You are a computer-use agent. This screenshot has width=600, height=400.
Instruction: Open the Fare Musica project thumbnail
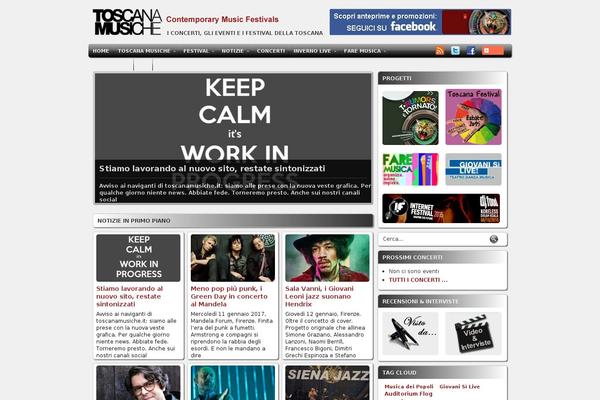pos(410,169)
